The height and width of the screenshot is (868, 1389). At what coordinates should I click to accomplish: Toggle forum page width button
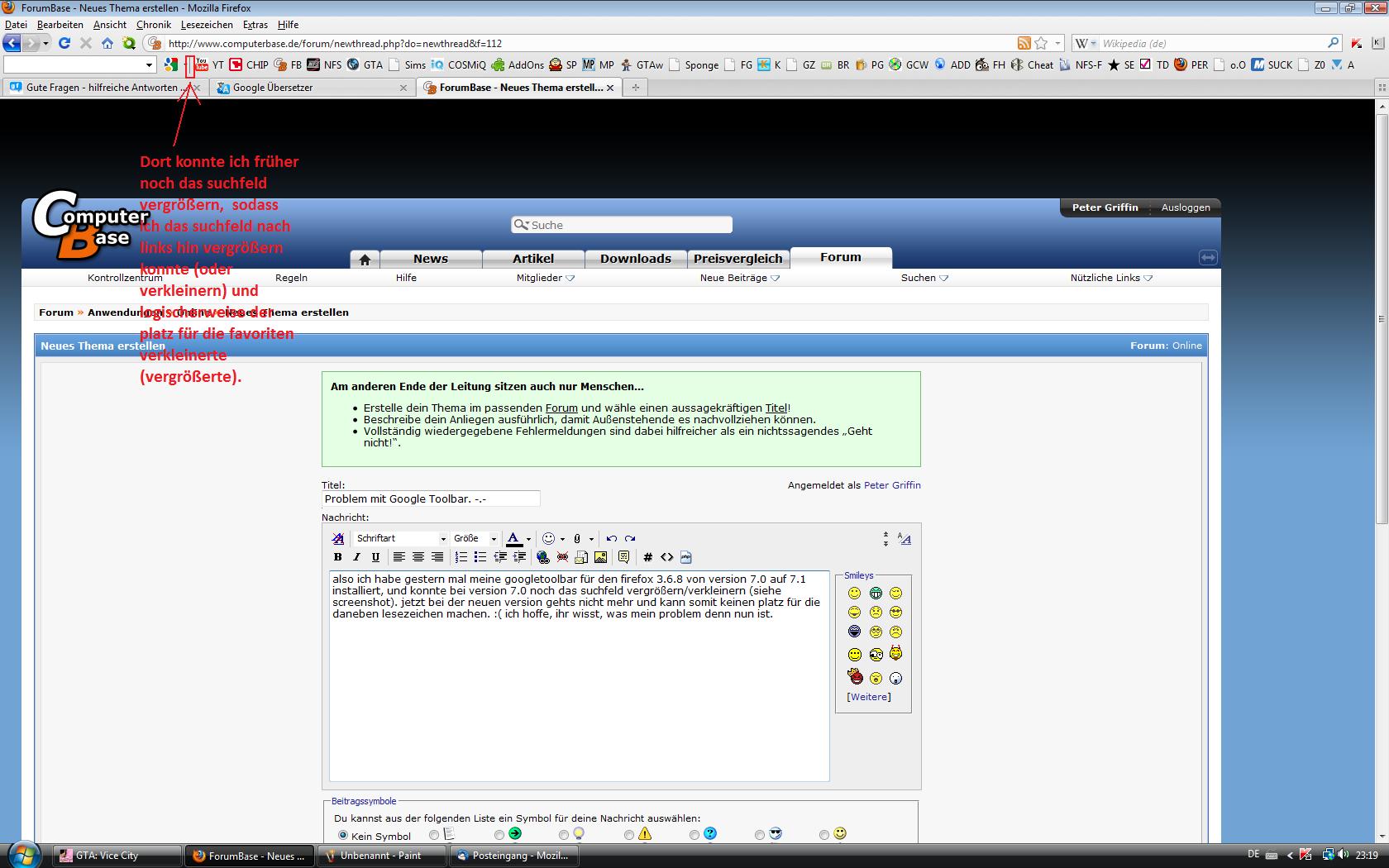(x=1208, y=257)
